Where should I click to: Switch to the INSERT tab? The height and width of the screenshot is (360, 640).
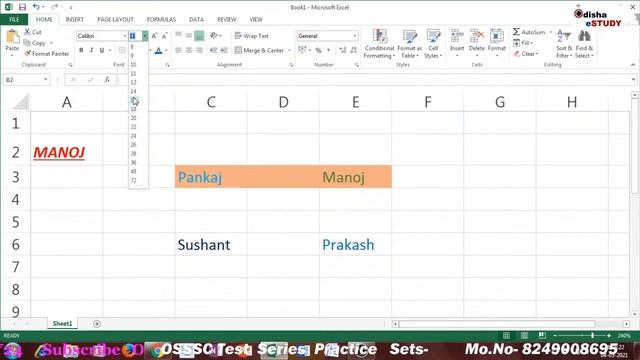tap(75, 20)
